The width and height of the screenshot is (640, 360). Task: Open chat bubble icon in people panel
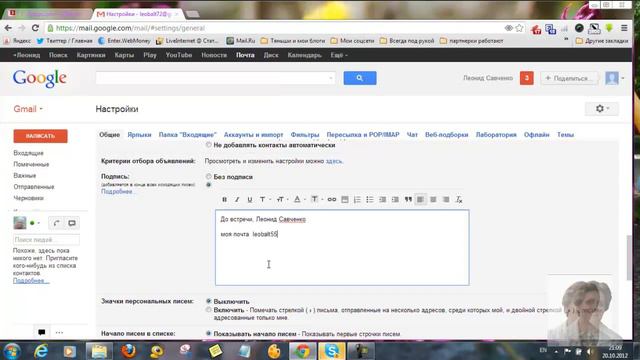tap(72, 223)
